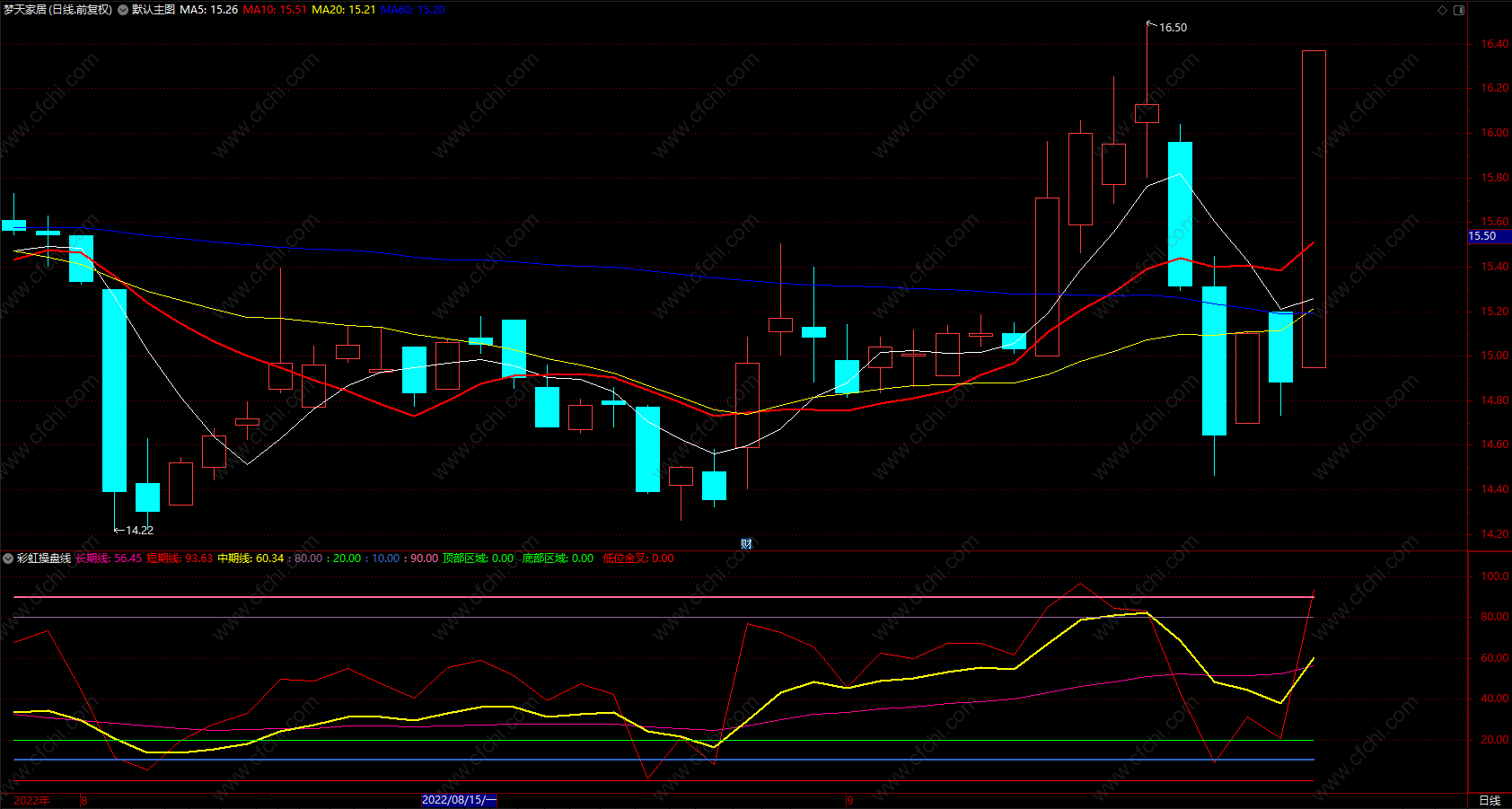Click the 15.50 current price tag
Screen dimensions: 1512x809
tap(1489, 236)
